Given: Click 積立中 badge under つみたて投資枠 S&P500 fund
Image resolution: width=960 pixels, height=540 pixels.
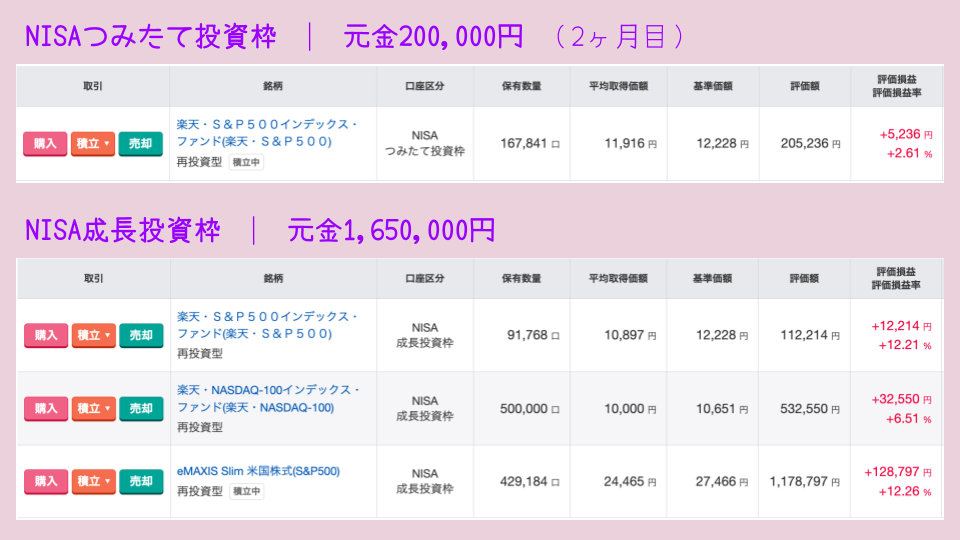Looking at the screenshot, I should click(x=246, y=162).
